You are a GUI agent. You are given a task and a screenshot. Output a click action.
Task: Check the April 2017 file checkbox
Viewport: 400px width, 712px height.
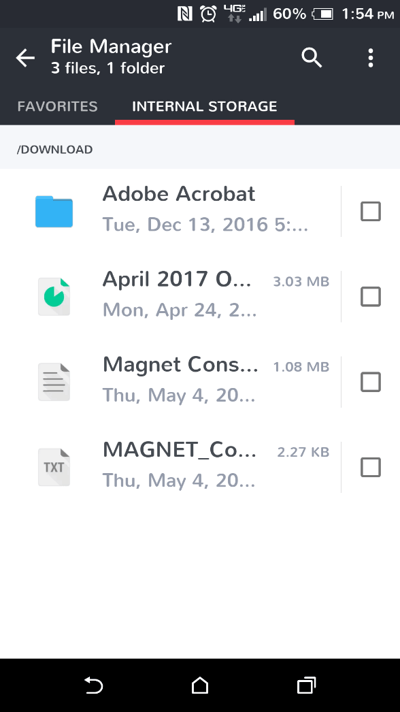[x=370, y=297]
